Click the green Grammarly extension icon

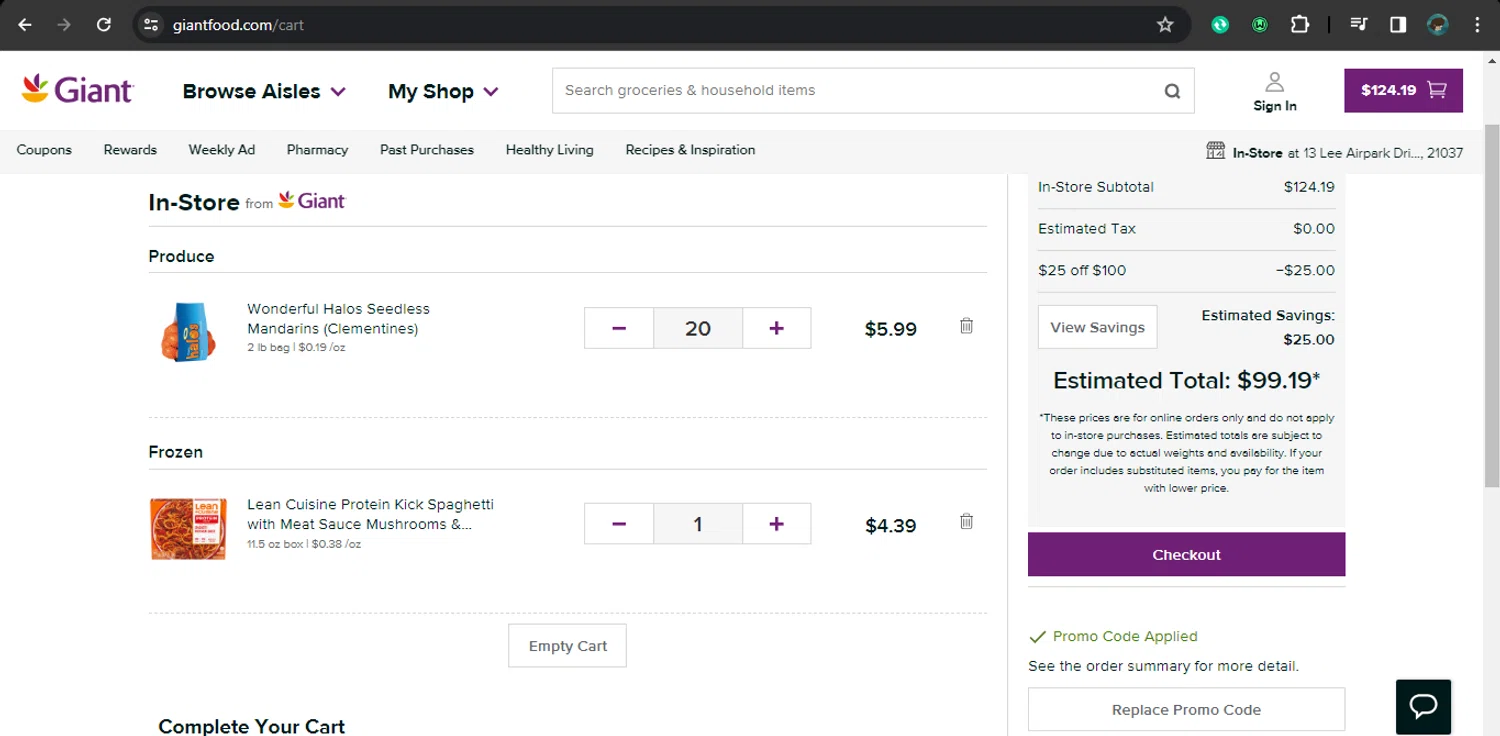[1220, 25]
